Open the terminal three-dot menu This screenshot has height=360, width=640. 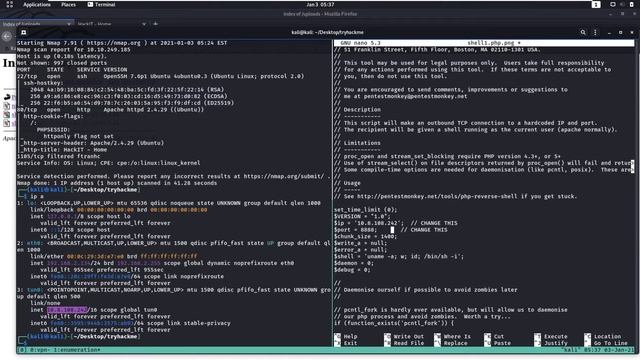pos(595,32)
